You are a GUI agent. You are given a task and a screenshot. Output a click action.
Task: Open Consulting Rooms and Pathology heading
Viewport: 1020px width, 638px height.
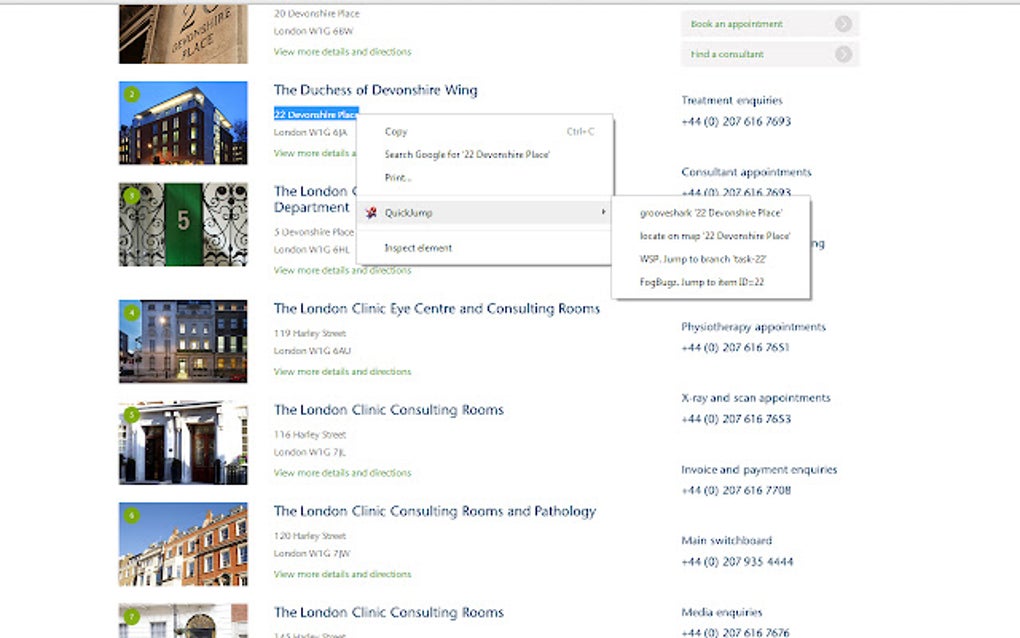[435, 512]
